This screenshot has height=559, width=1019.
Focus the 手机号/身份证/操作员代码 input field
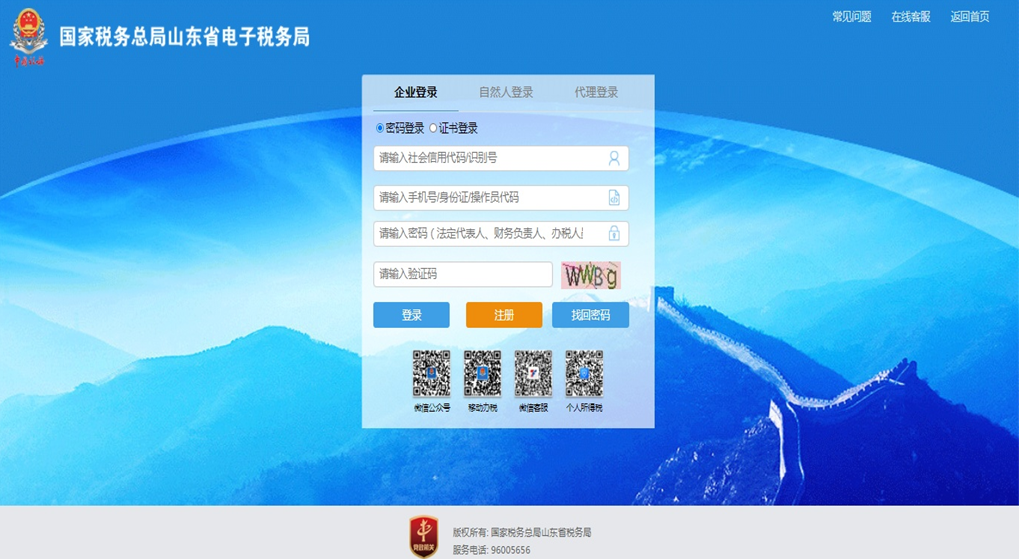click(x=501, y=198)
